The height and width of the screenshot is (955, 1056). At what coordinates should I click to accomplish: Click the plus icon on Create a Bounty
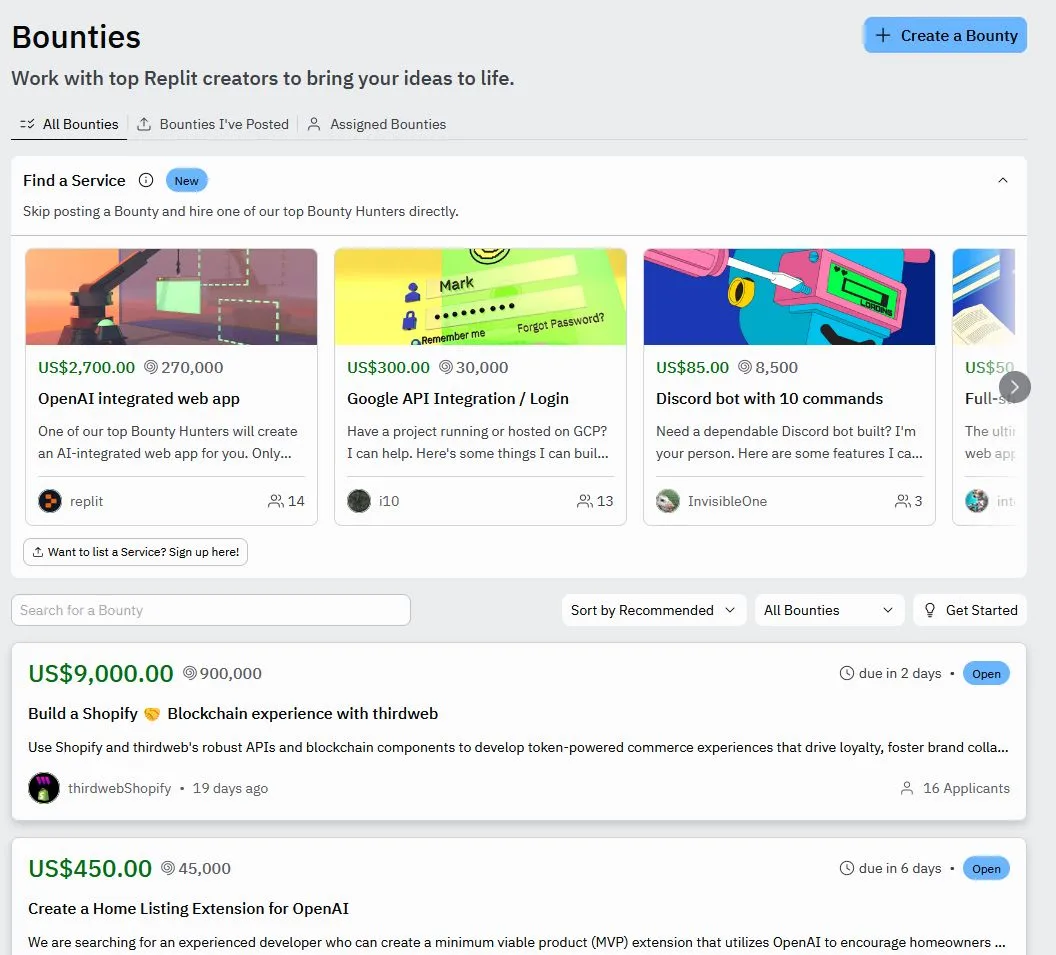click(883, 35)
